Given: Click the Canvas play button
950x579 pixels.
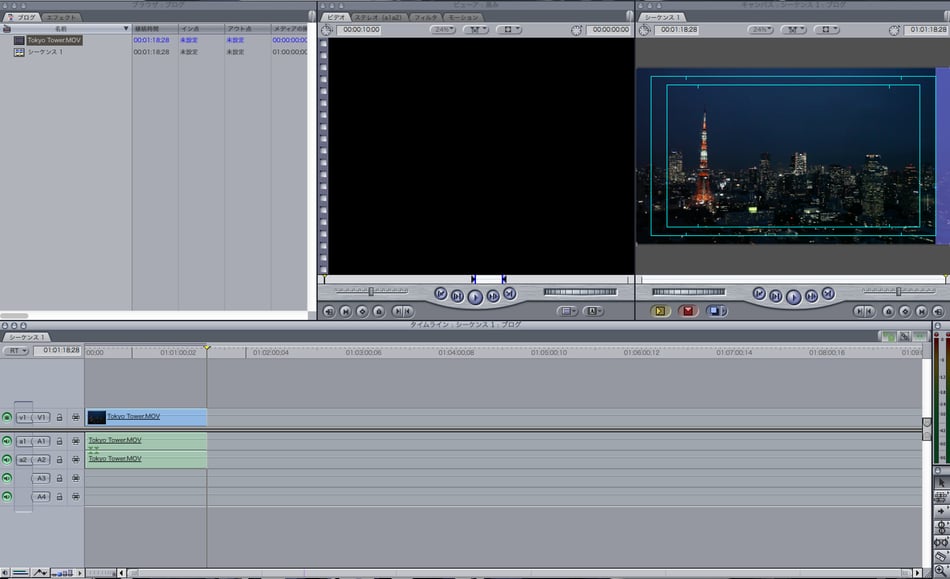Looking at the screenshot, I should pyautogui.click(x=793, y=296).
